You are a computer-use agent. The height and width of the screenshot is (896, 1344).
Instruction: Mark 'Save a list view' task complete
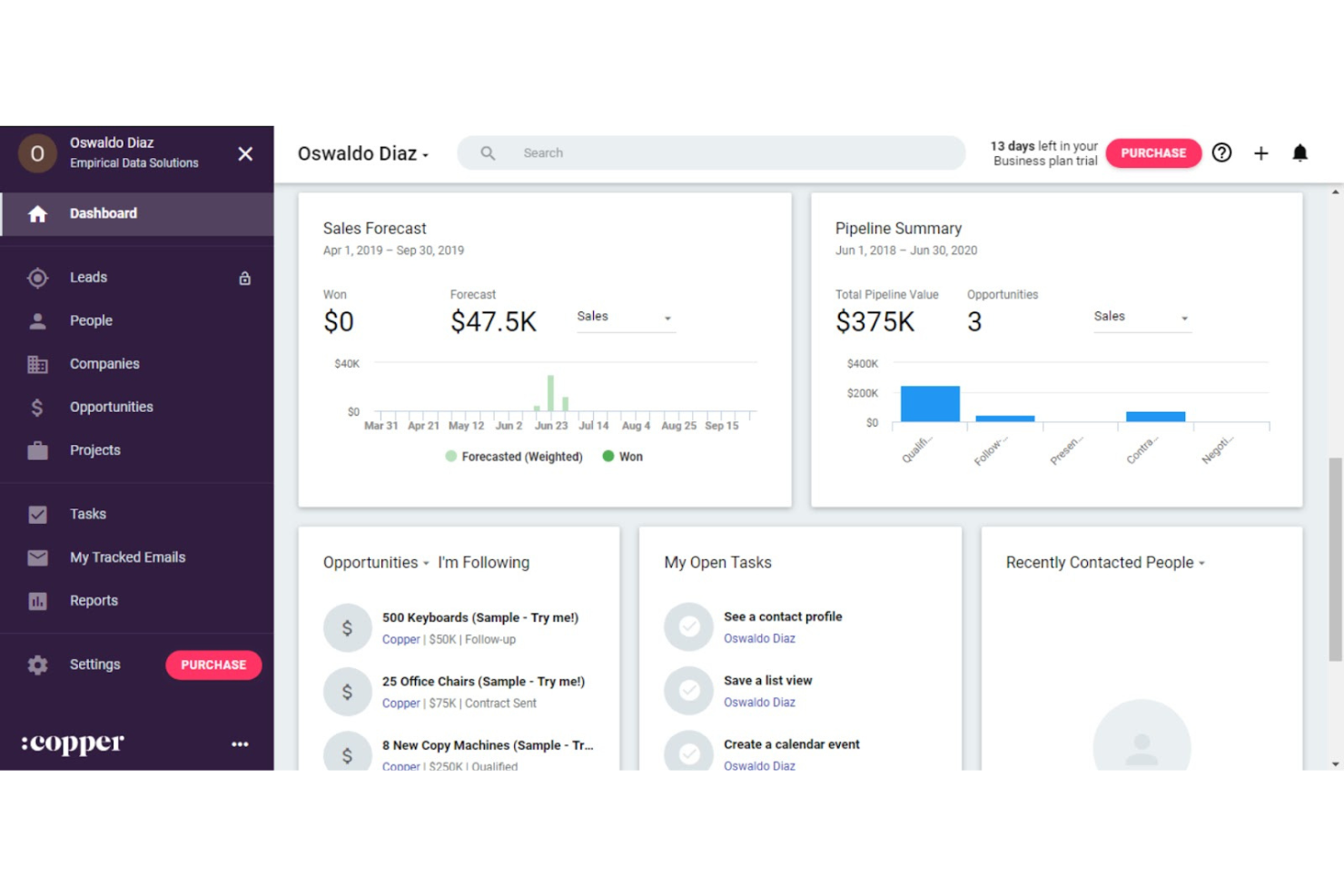[x=688, y=690]
